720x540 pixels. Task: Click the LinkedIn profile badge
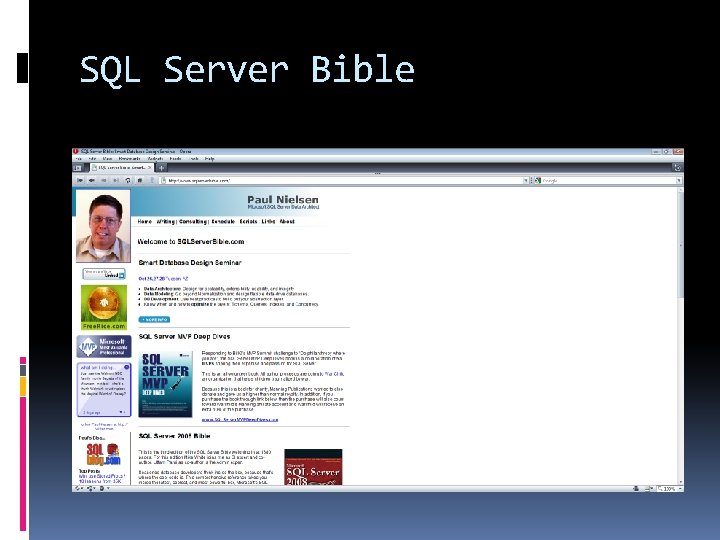point(104,274)
